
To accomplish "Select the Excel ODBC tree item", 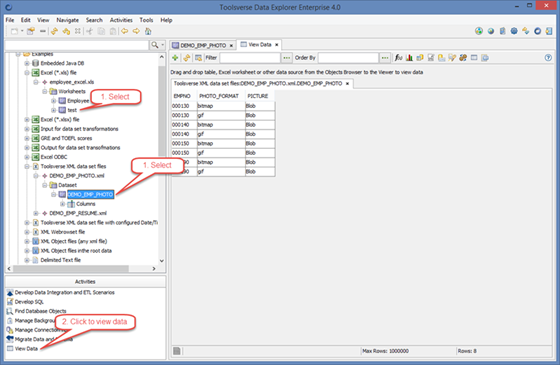I will pos(54,157).
